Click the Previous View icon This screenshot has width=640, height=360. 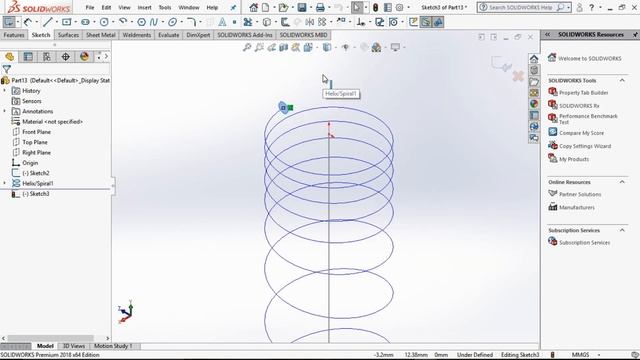271,47
